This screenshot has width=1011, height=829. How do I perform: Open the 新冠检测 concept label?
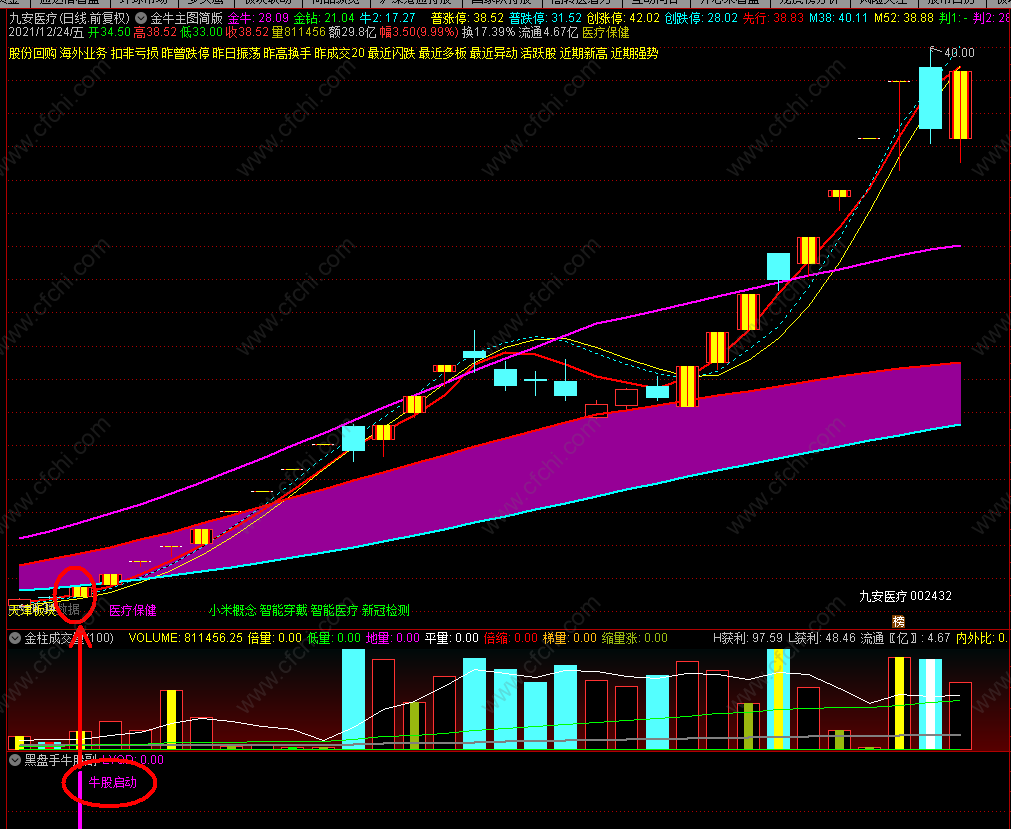(x=386, y=610)
